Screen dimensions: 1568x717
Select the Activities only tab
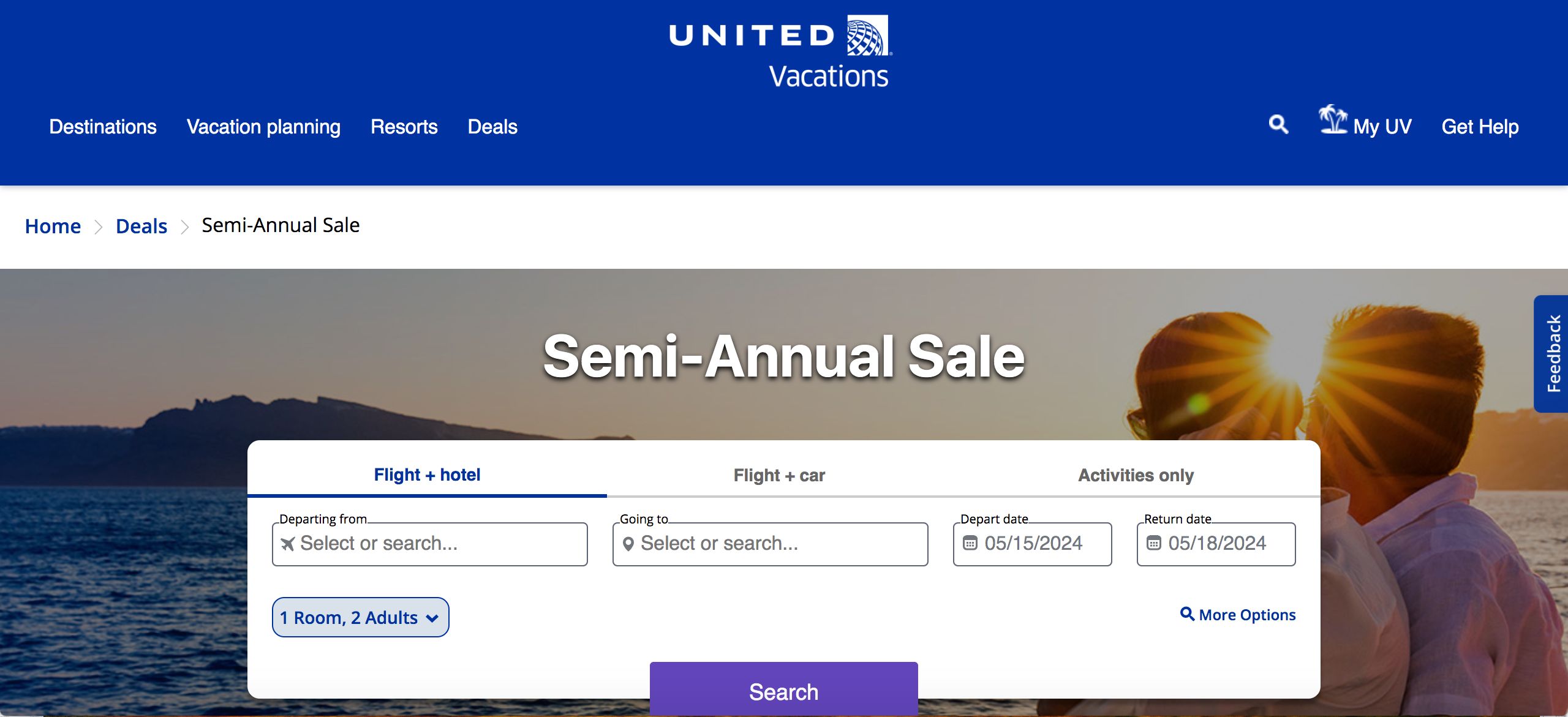1136,475
